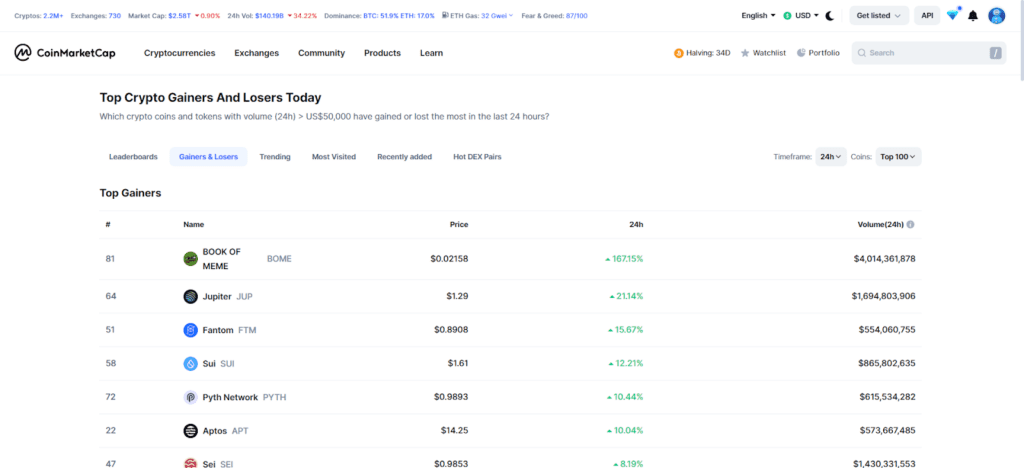Open the English language dropdown
Image resolution: width=1024 pixels, height=468 pixels.
758,16
